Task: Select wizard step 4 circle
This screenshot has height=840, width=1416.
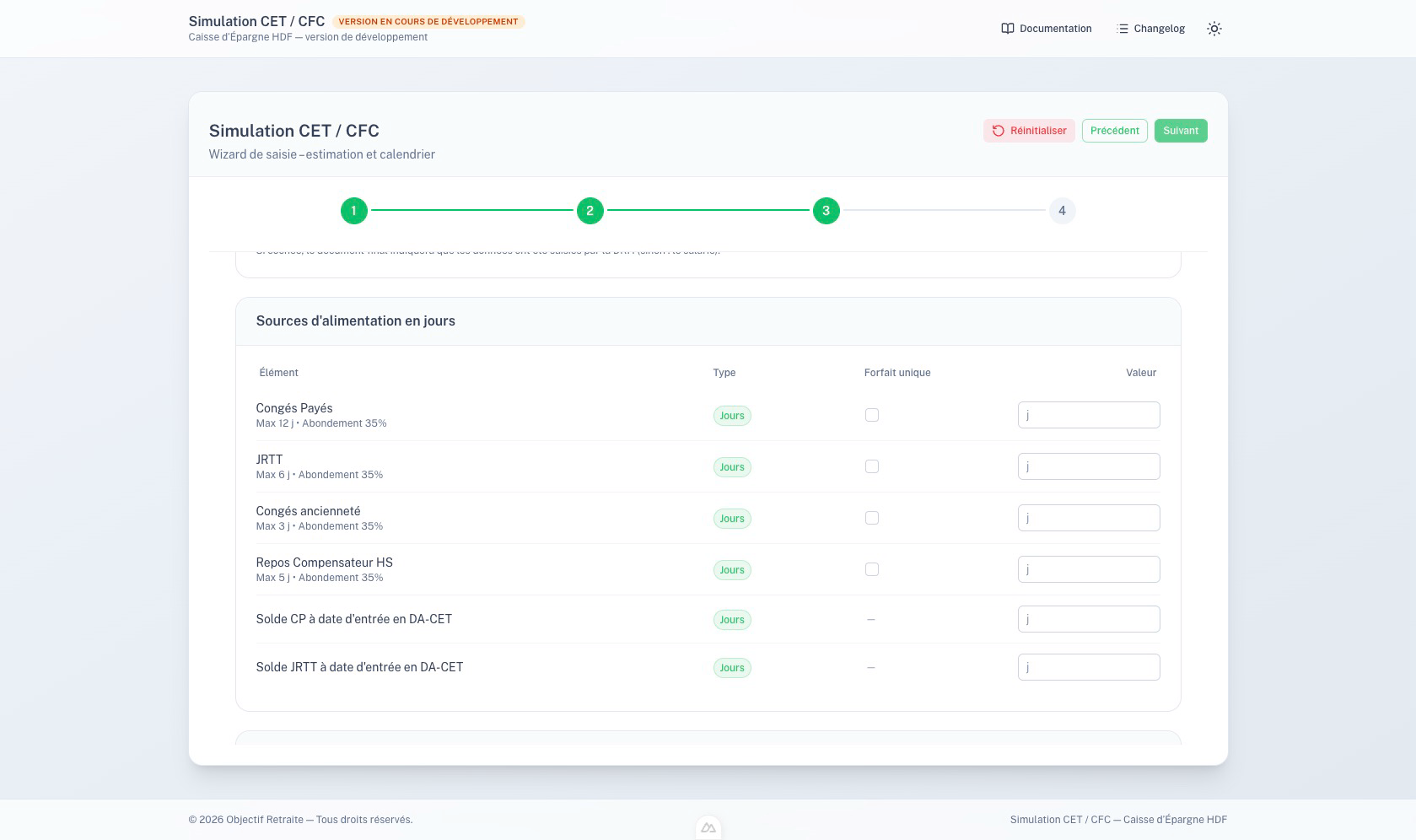Action: pyautogui.click(x=1062, y=211)
